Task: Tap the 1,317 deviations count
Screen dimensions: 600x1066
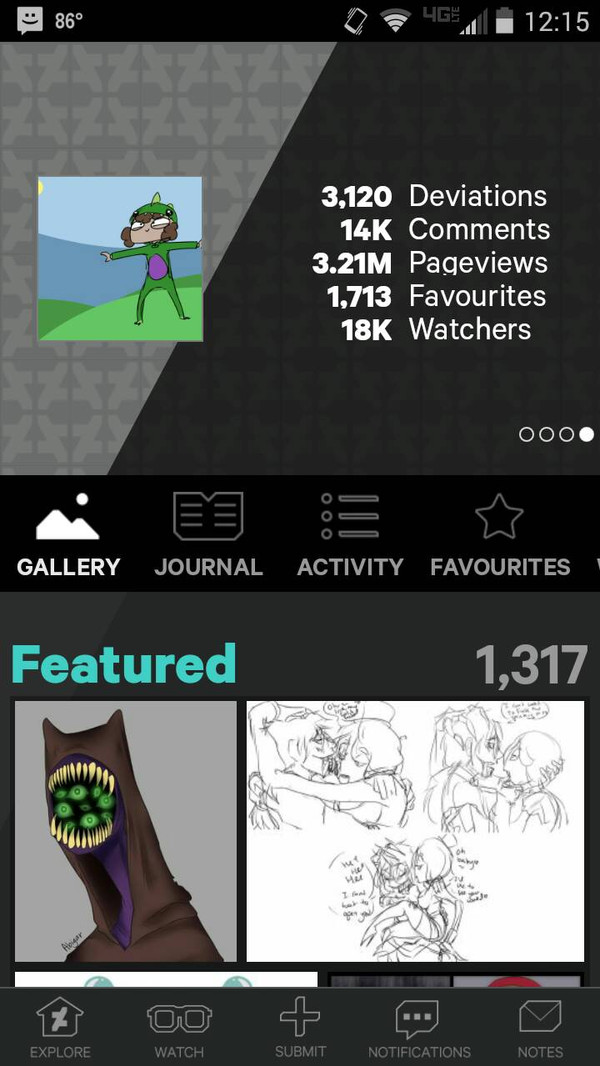Action: pyautogui.click(x=531, y=665)
